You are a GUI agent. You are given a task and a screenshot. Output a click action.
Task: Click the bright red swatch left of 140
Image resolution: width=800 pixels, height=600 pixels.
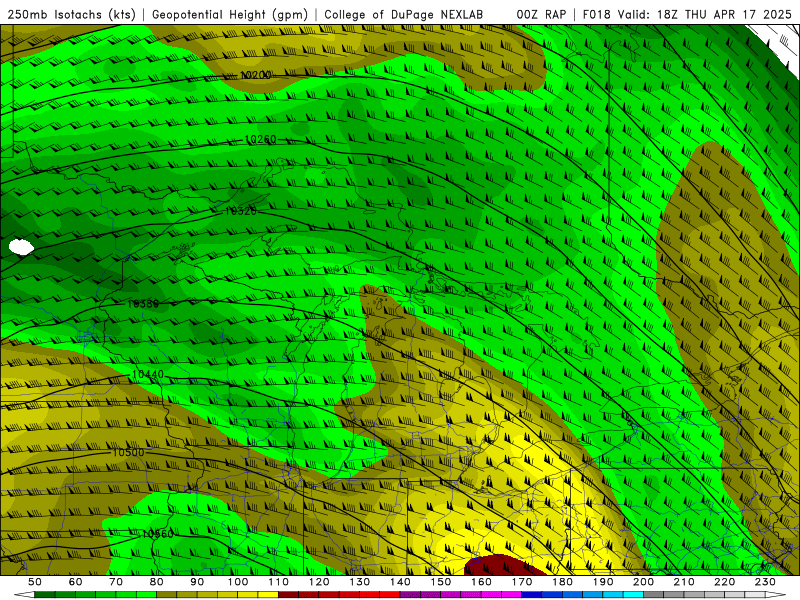tap(390, 595)
